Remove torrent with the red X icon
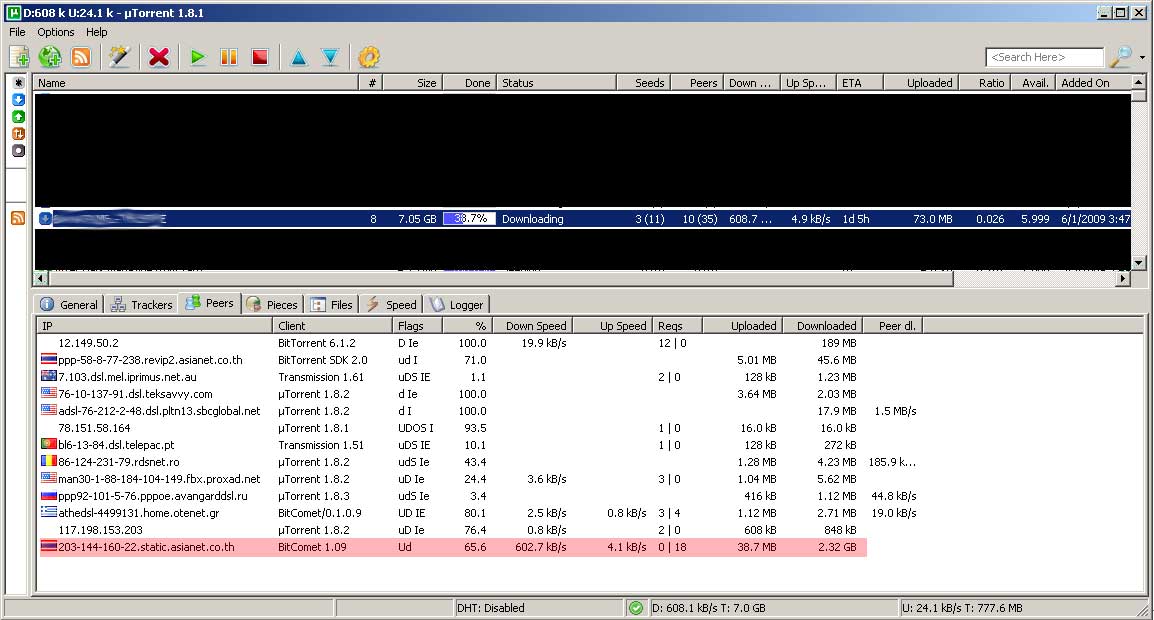1154x620 pixels. pos(159,57)
